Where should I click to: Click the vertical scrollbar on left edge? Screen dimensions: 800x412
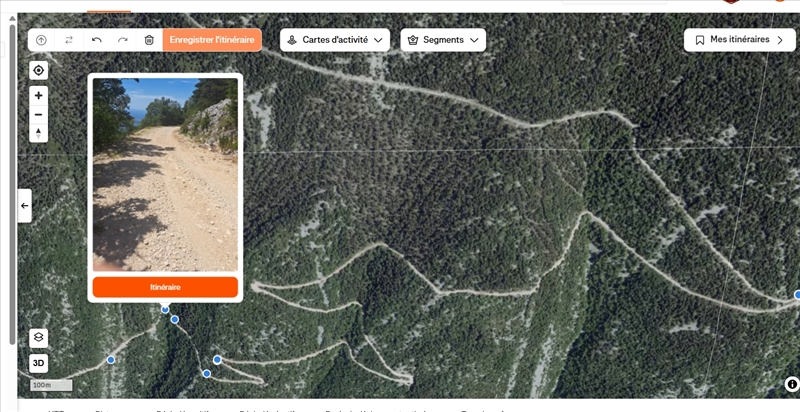[x=13, y=184]
